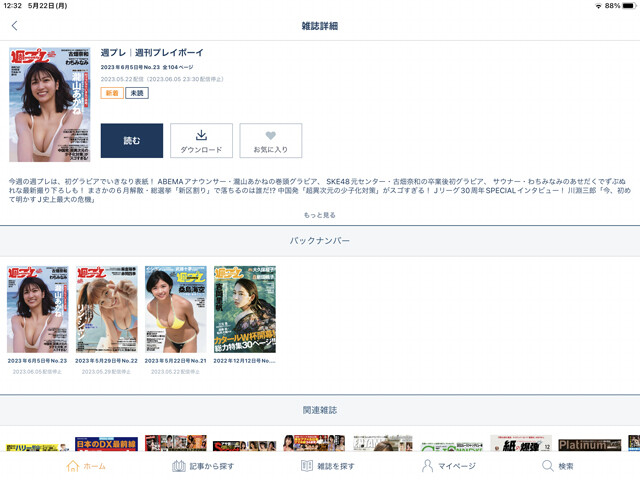
Task: Open back number 2022年12月12日号 cover
Action: click(x=245, y=309)
